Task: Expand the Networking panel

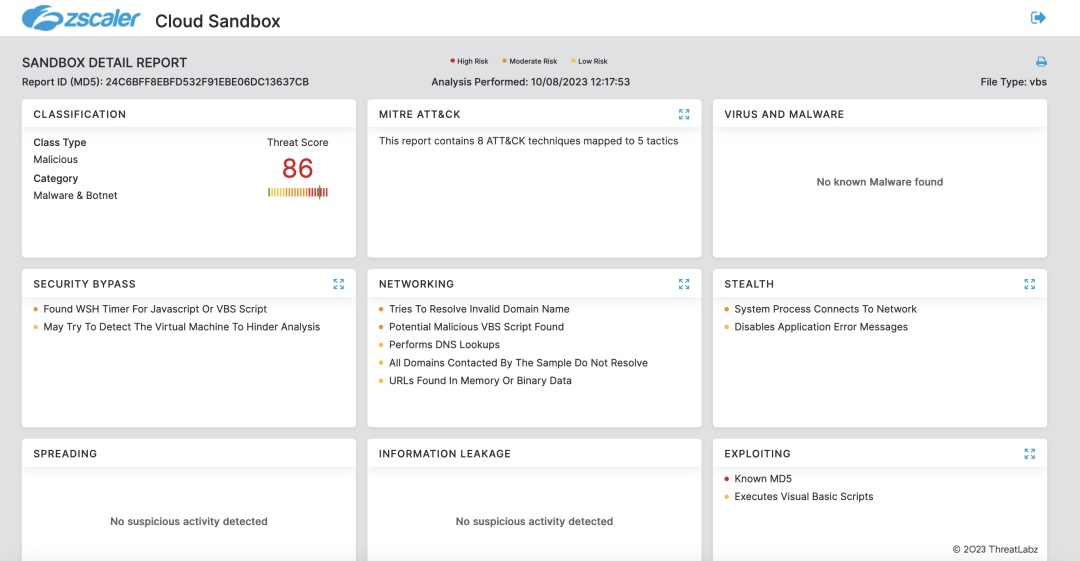Action: click(x=684, y=285)
